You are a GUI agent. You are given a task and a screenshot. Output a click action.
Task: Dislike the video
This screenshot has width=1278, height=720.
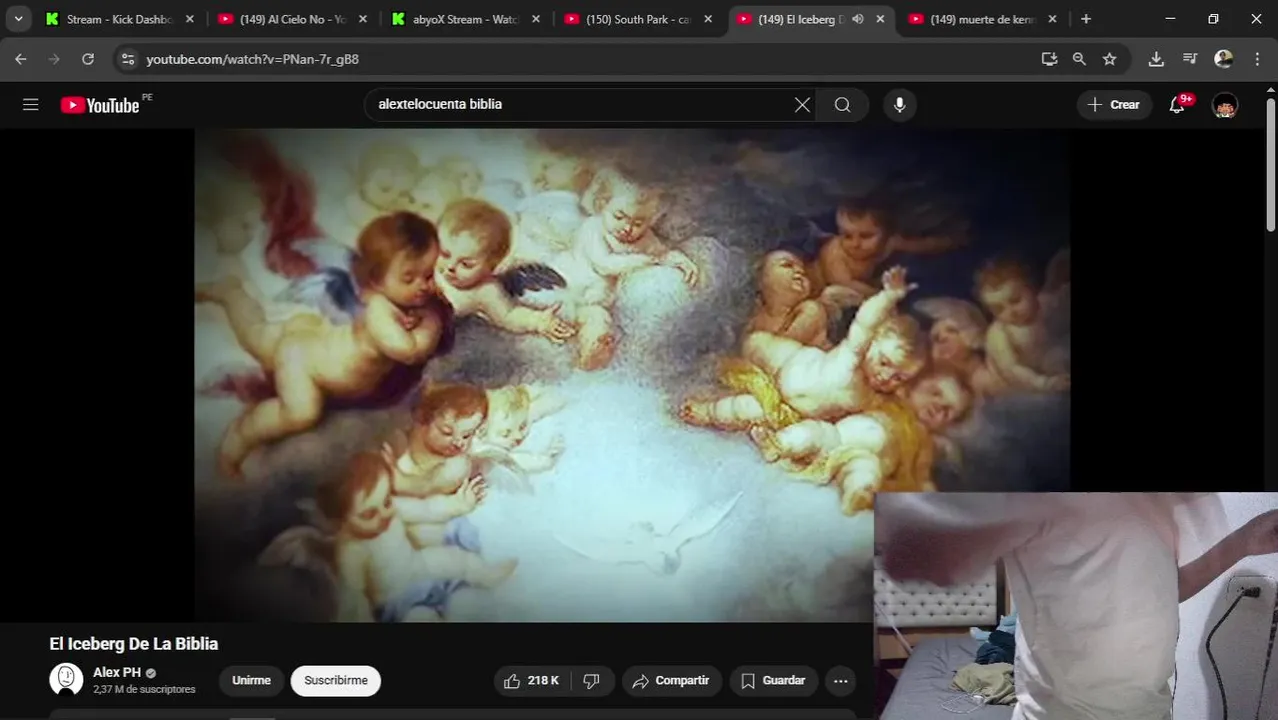click(x=592, y=681)
